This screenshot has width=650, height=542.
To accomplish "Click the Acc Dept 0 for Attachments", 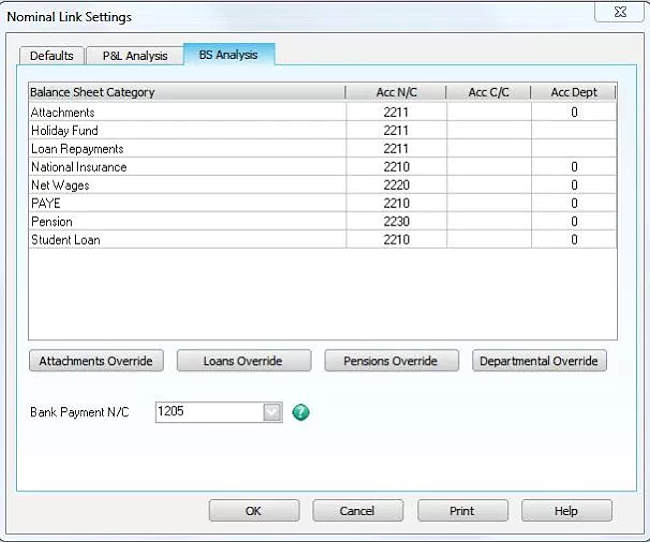I will 574,112.
